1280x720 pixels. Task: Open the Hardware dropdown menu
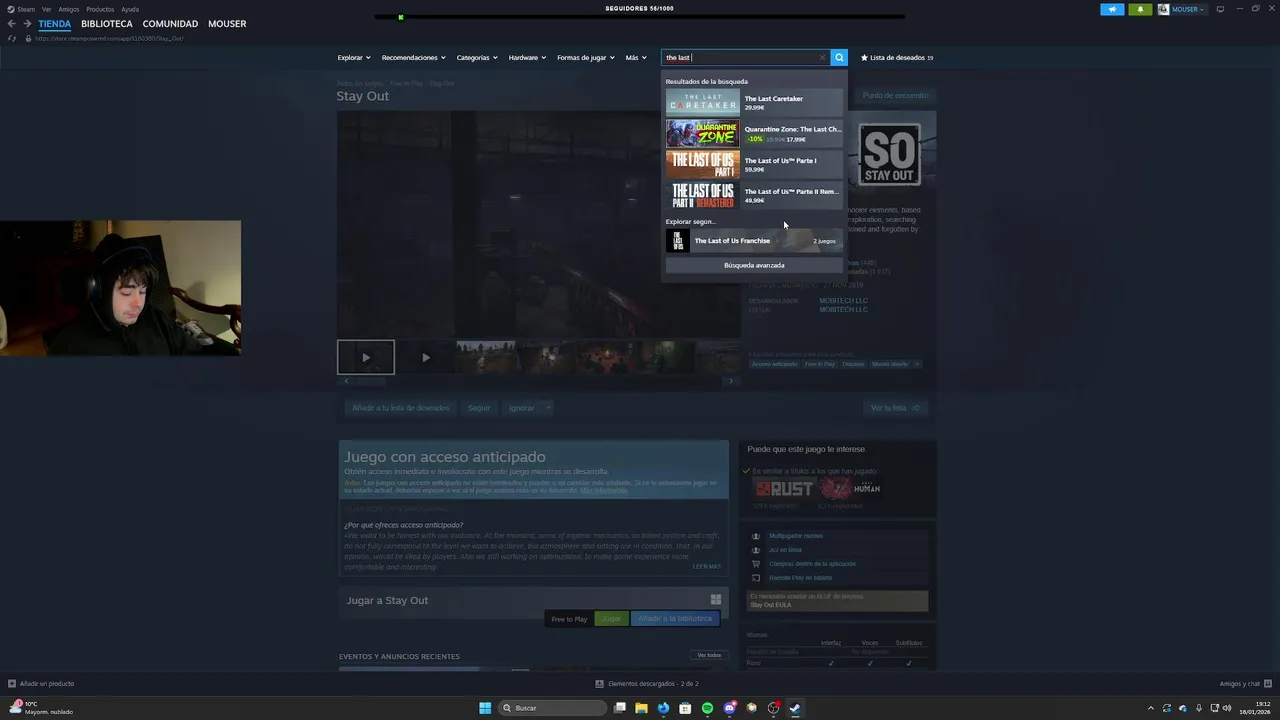(527, 57)
